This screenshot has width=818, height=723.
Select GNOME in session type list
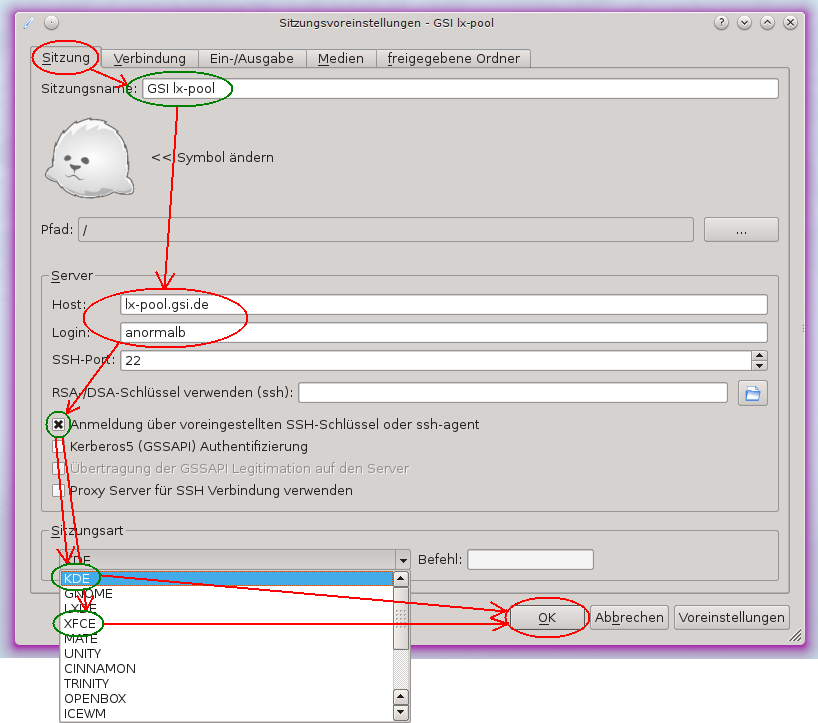point(226,594)
